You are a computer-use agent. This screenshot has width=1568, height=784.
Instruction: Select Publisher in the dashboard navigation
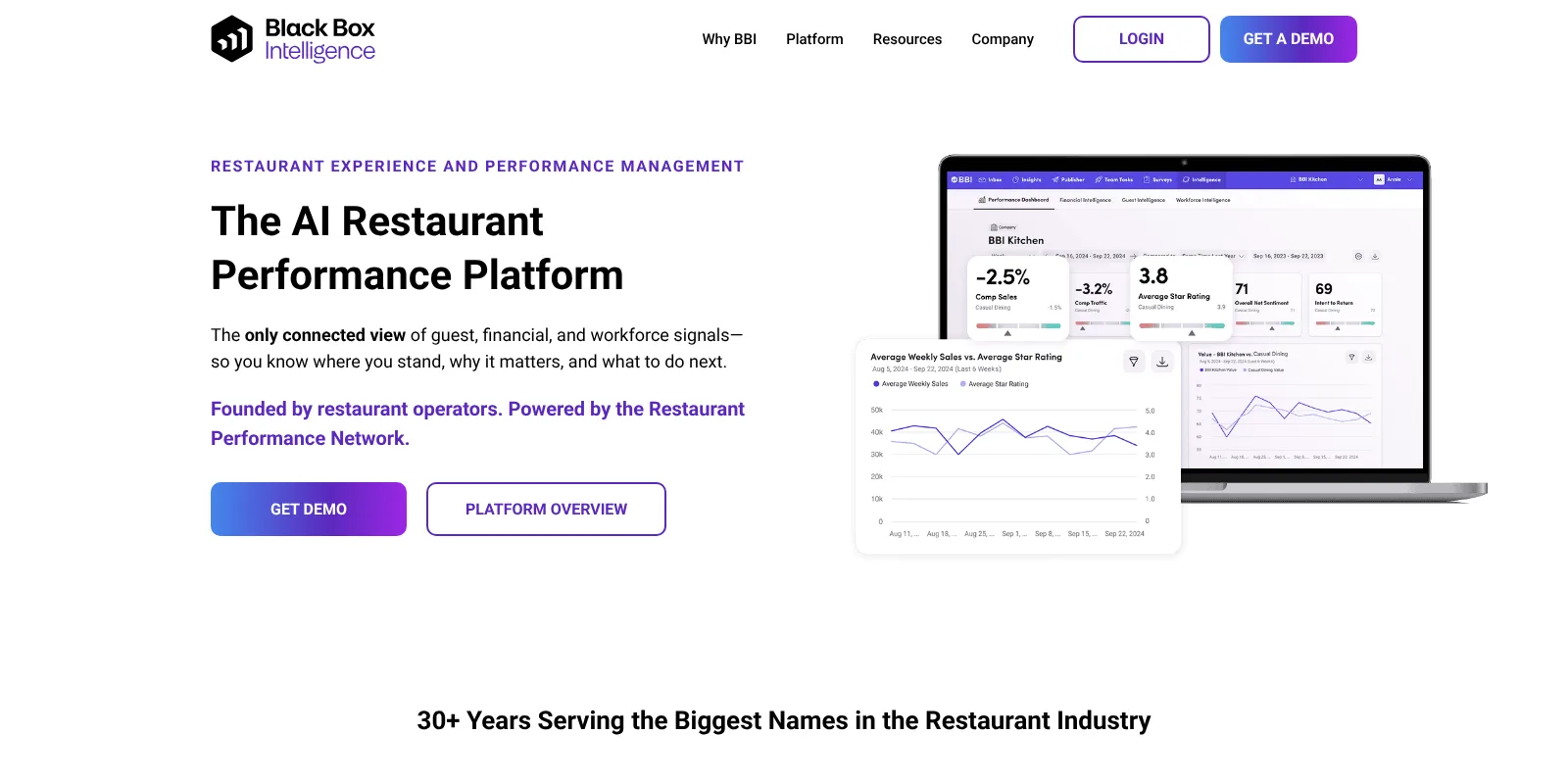pos(1068,179)
